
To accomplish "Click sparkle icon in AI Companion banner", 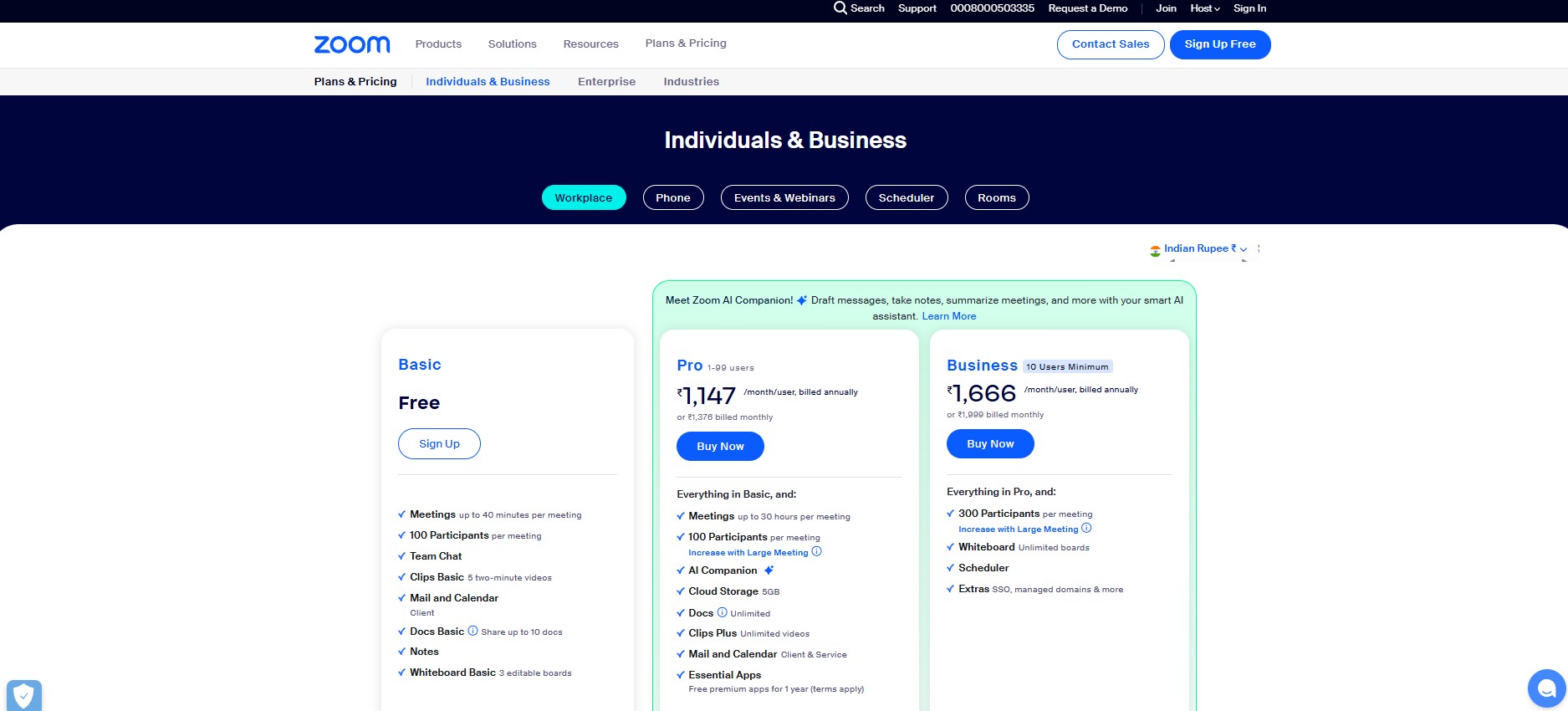I will click(x=802, y=300).
